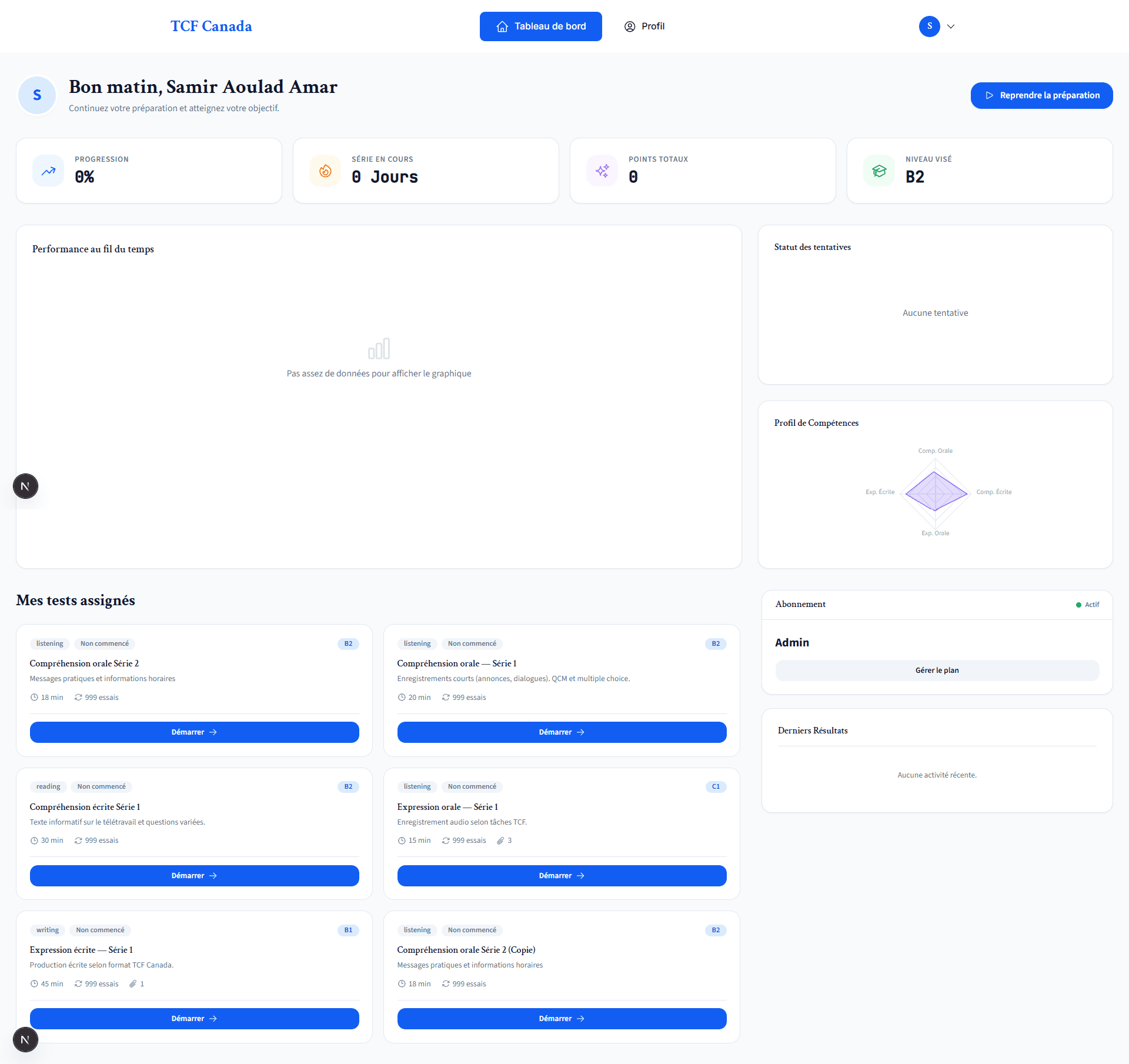Image resolution: width=1129 pixels, height=1064 pixels.
Task: Click the green Actif status dot
Action: click(1078, 605)
